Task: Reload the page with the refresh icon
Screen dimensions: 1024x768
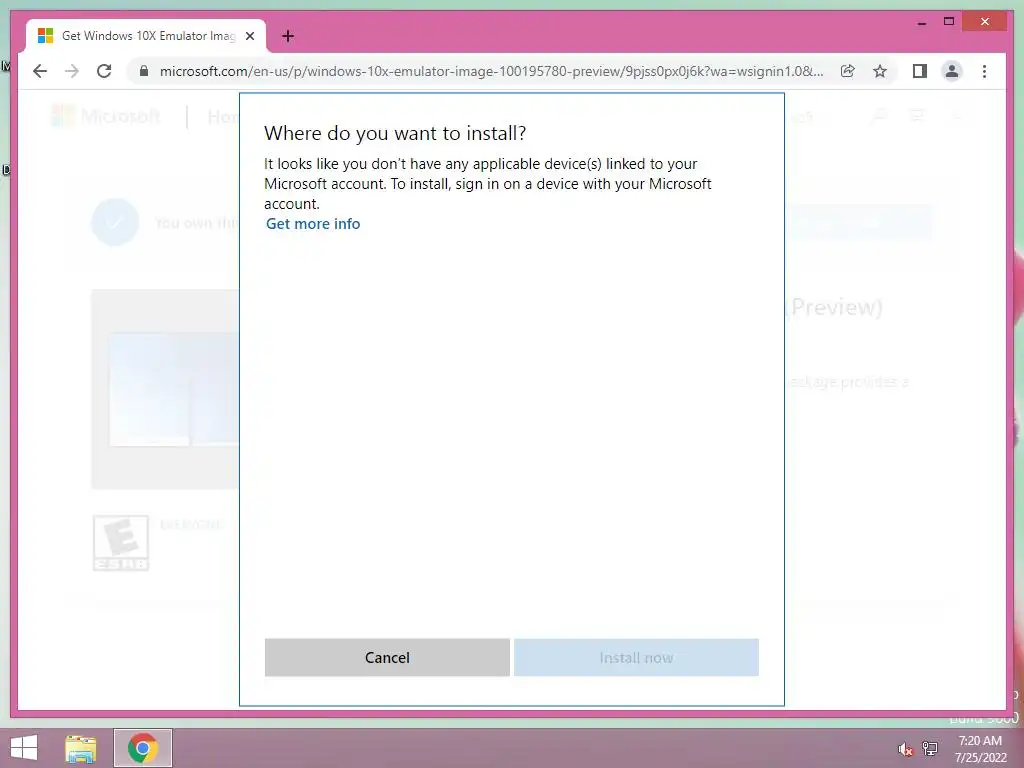Action: (x=104, y=71)
